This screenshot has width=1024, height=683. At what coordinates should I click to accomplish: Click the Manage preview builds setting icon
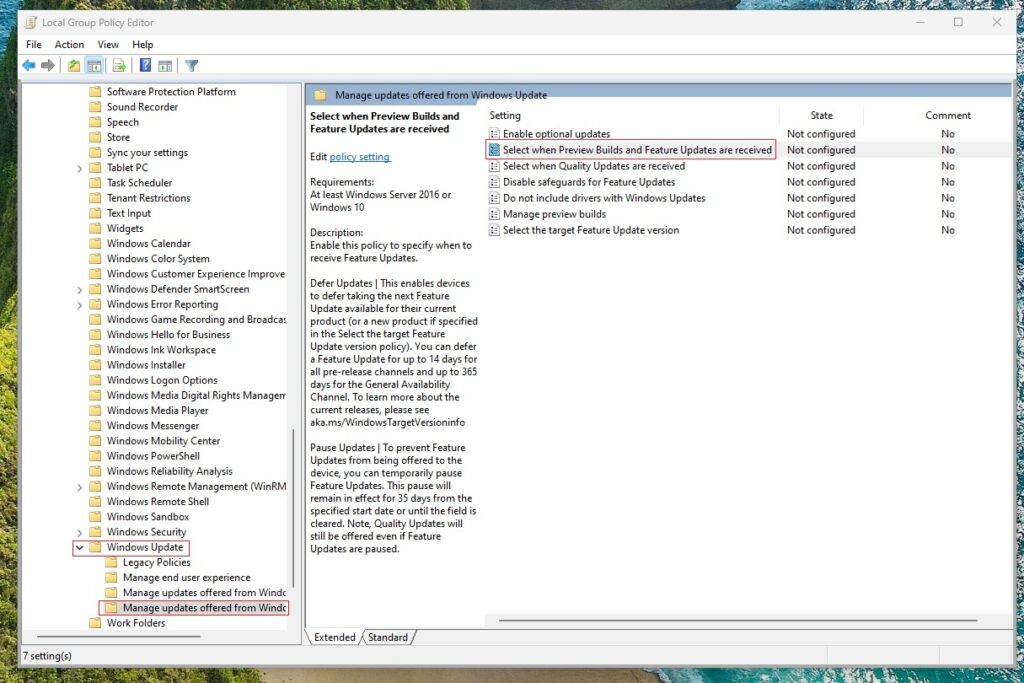pyautogui.click(x=492, y=214)
